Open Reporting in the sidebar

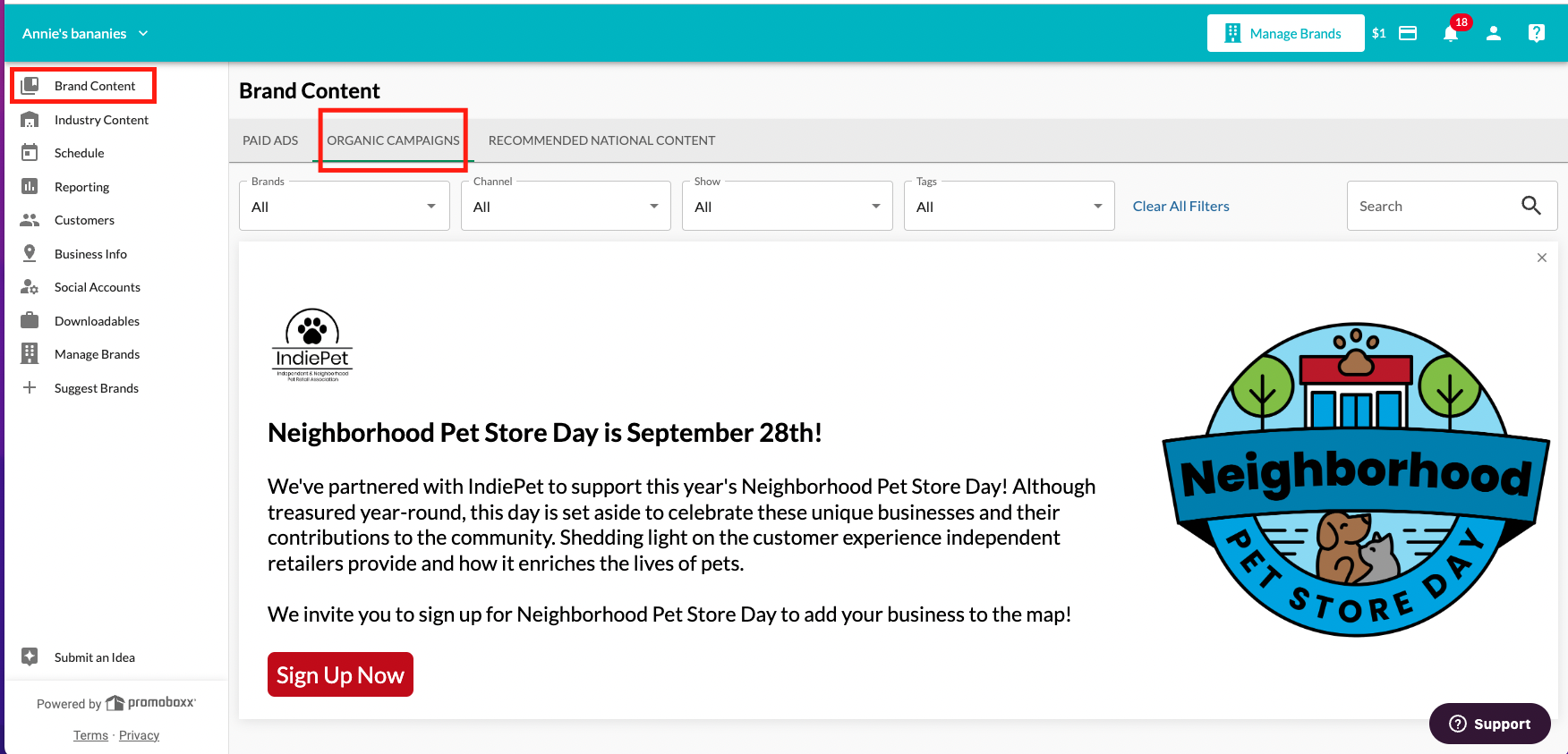point(81,187)
